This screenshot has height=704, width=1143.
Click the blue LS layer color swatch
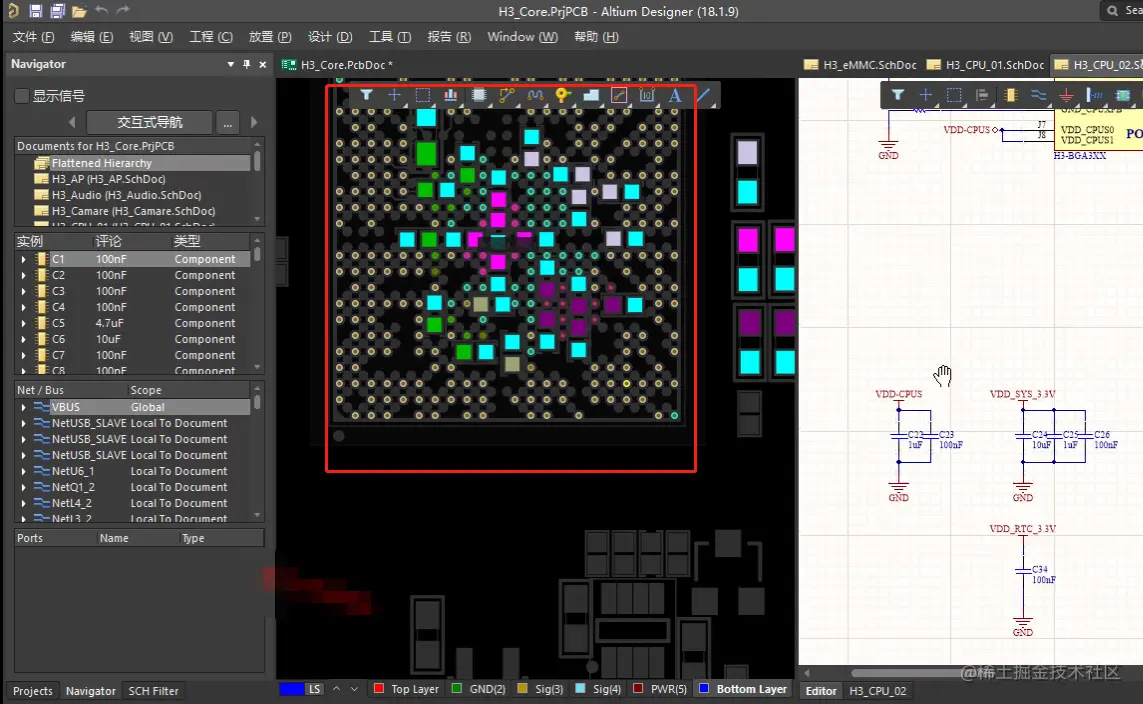point(292,689)
